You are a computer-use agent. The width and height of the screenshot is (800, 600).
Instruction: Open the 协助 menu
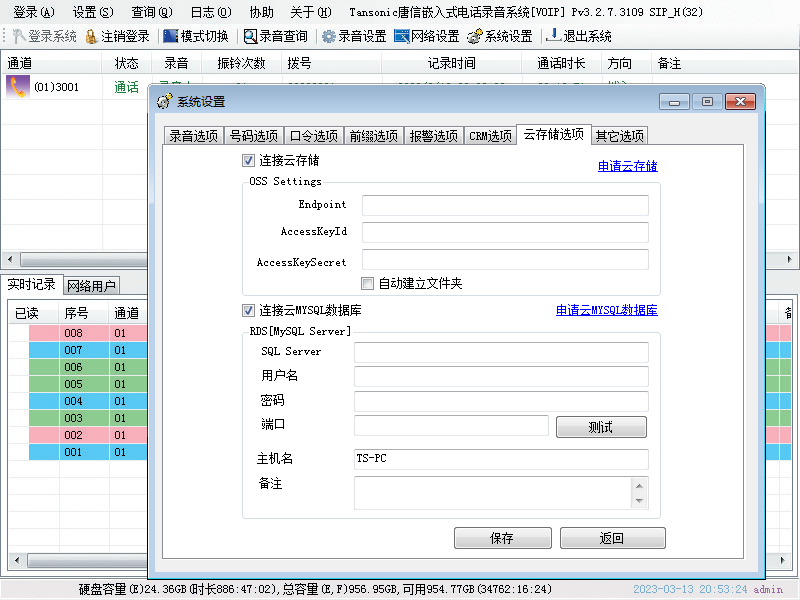tap(261, 12)
